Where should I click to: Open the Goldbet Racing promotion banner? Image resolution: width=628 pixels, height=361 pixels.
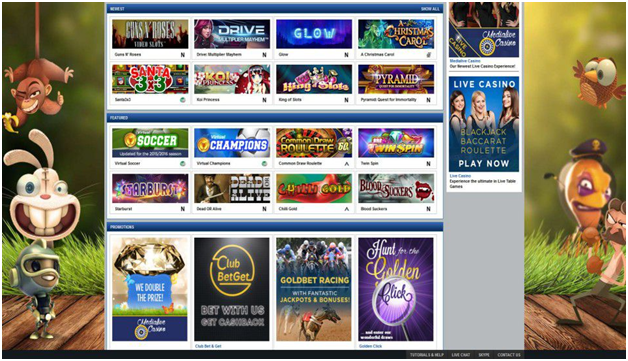314,289
